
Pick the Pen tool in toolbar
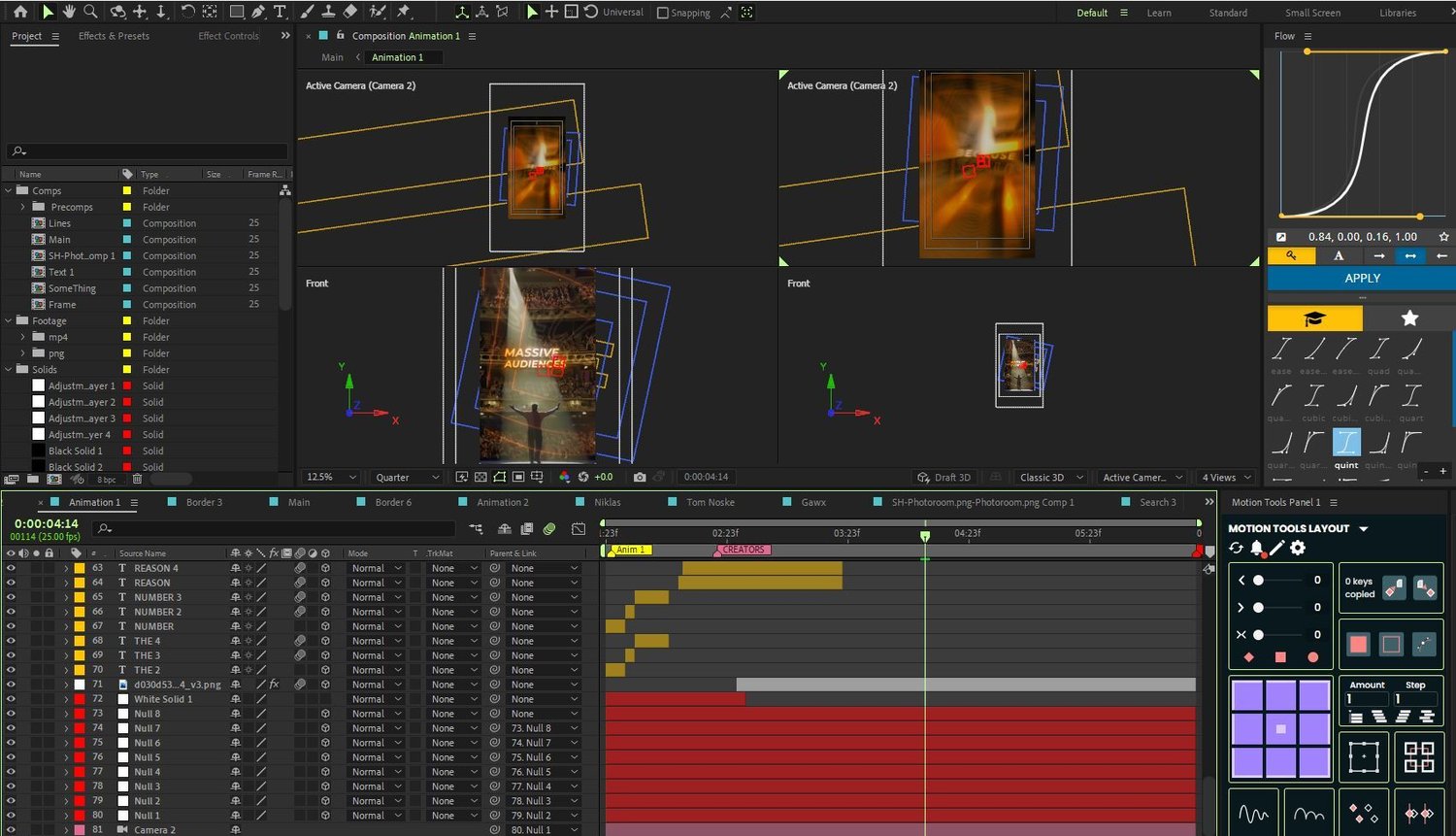tap(258, 12)
